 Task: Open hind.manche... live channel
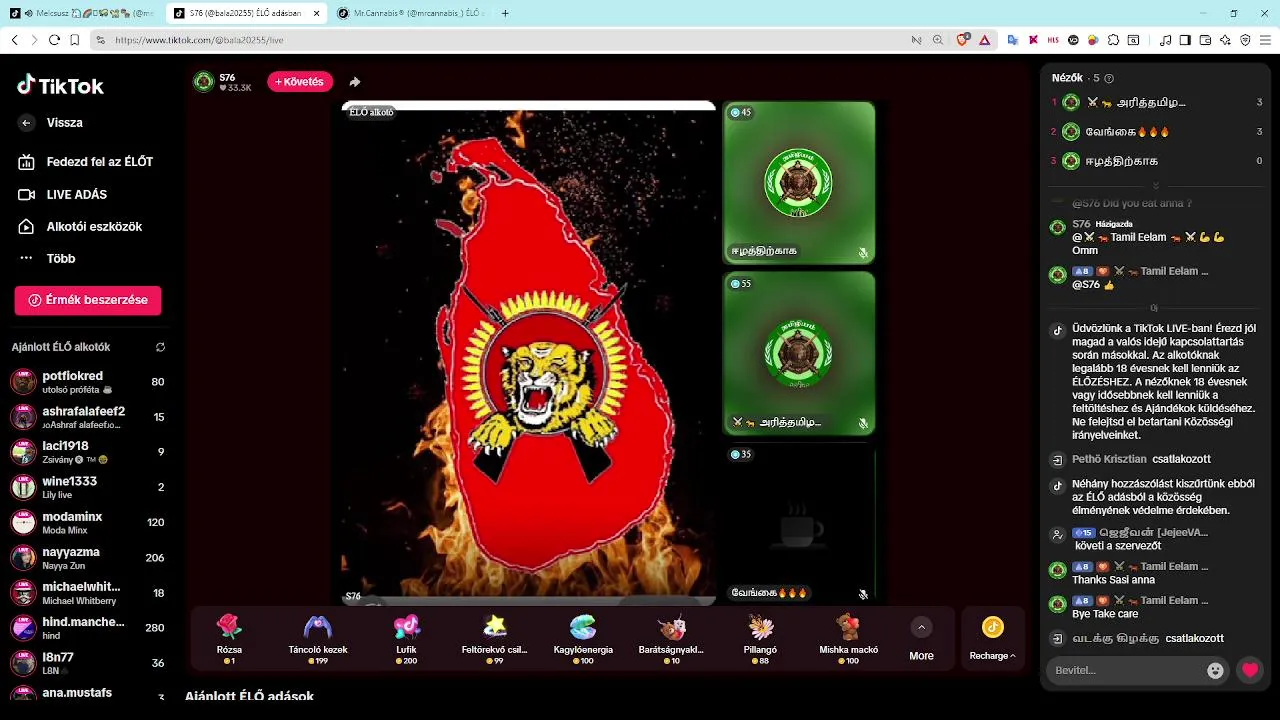(x=88, y=628)
